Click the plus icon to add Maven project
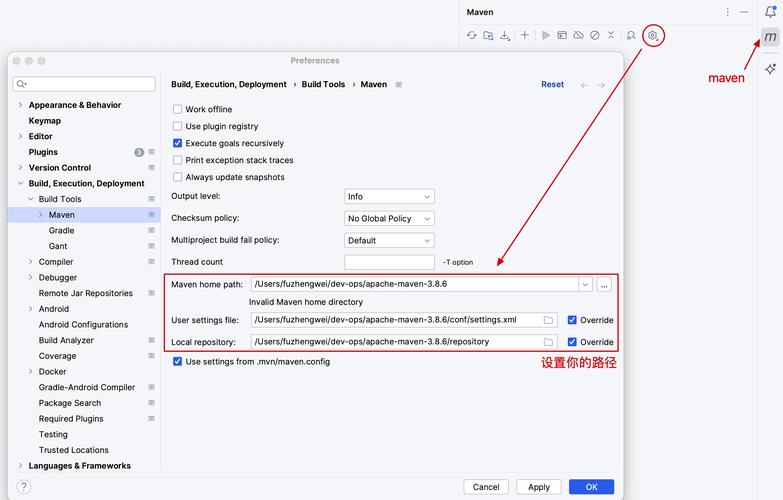The image size is (783, 500). (525, 35)
